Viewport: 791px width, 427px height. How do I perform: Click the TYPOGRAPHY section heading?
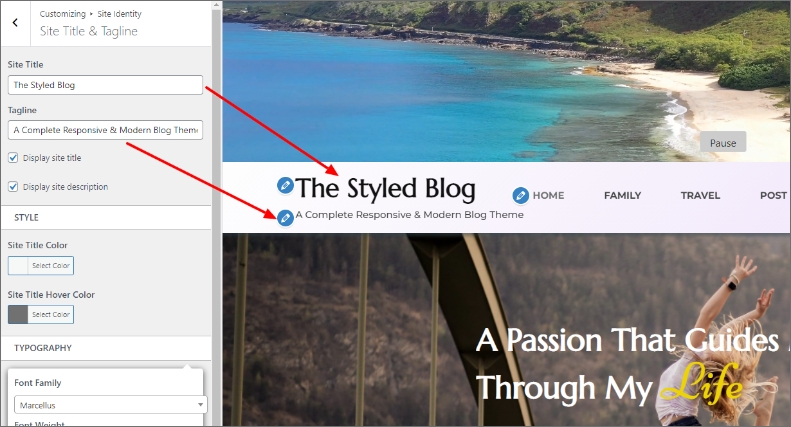pos(43,348)
